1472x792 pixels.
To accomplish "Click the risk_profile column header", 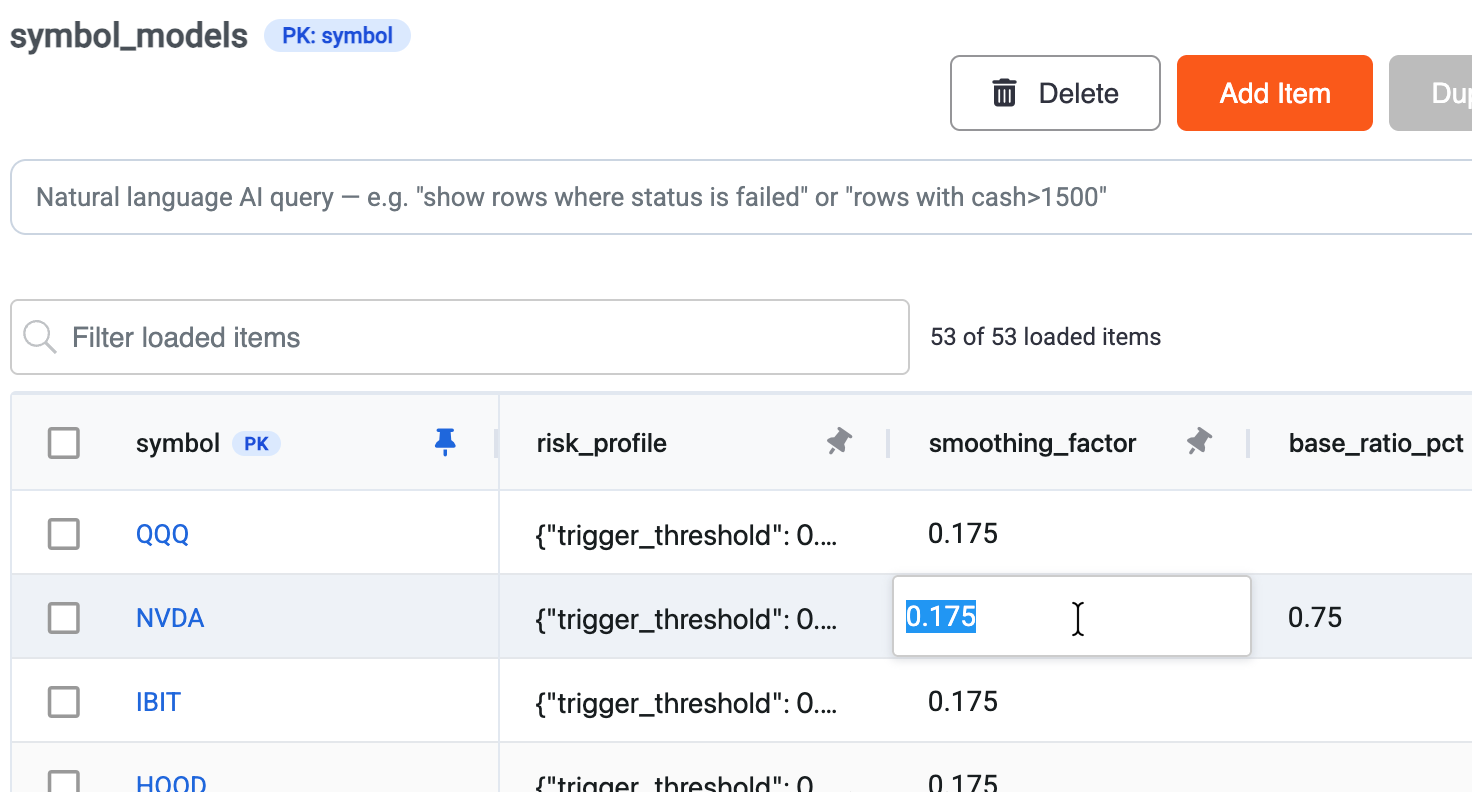I will point(601,443).
